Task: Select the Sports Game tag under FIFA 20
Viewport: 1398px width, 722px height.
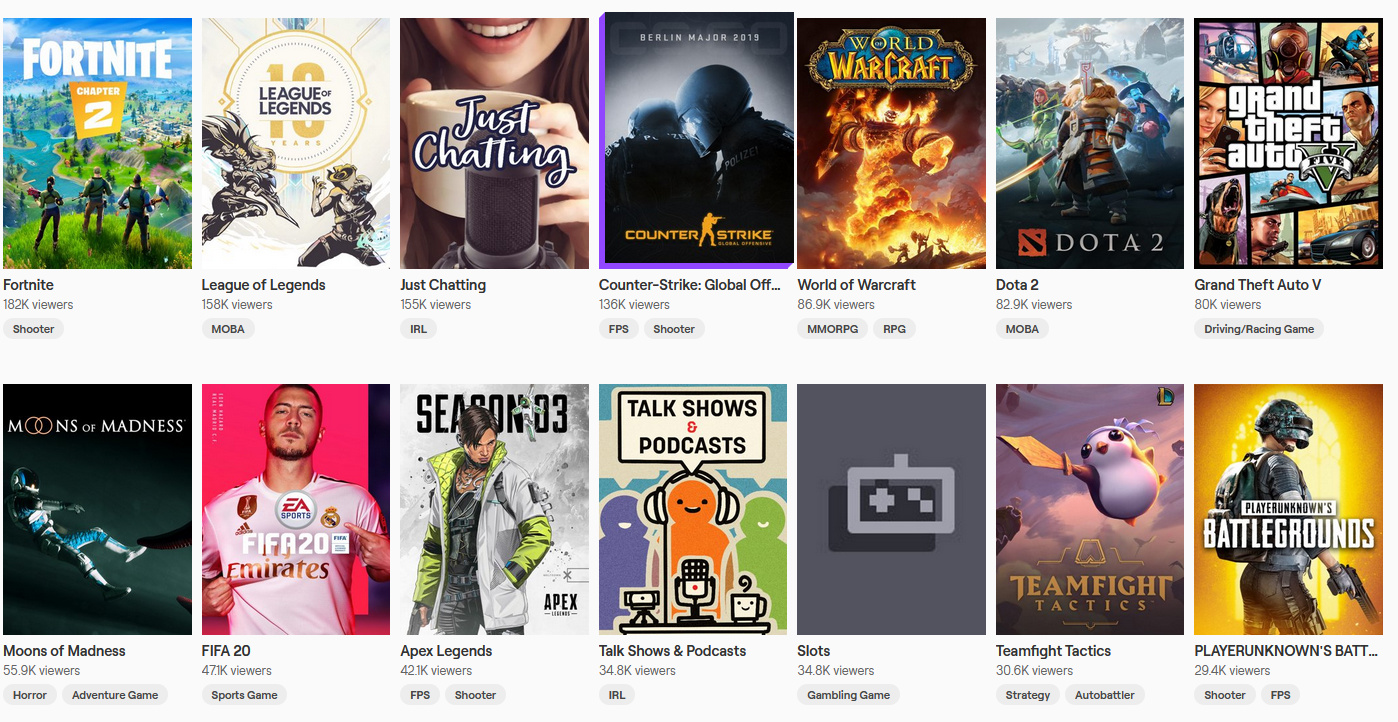Action: 244,695
